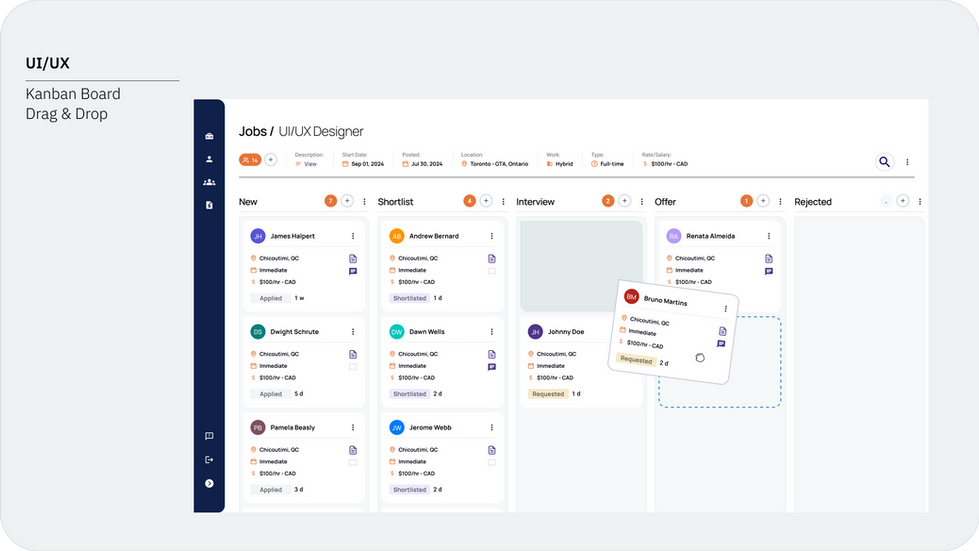Open Dwight Schrute resume document icon

[x=353, y=354]
